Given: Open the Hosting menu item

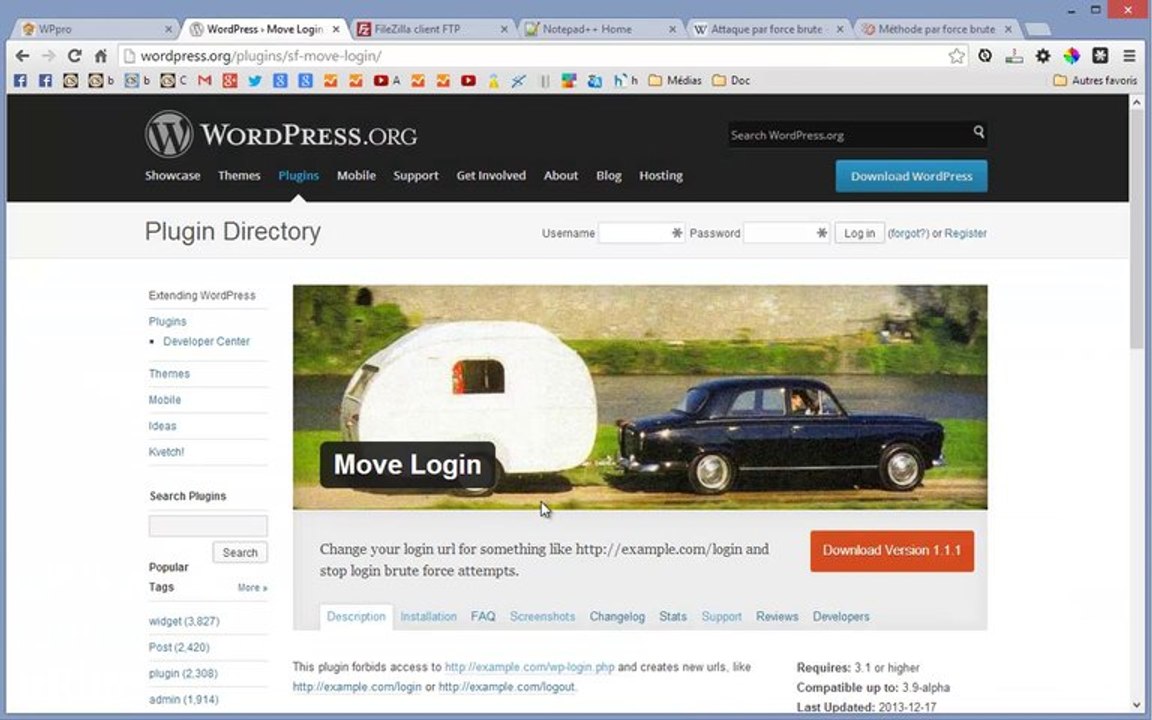Looking at the screenshot, I should point(660,176).
